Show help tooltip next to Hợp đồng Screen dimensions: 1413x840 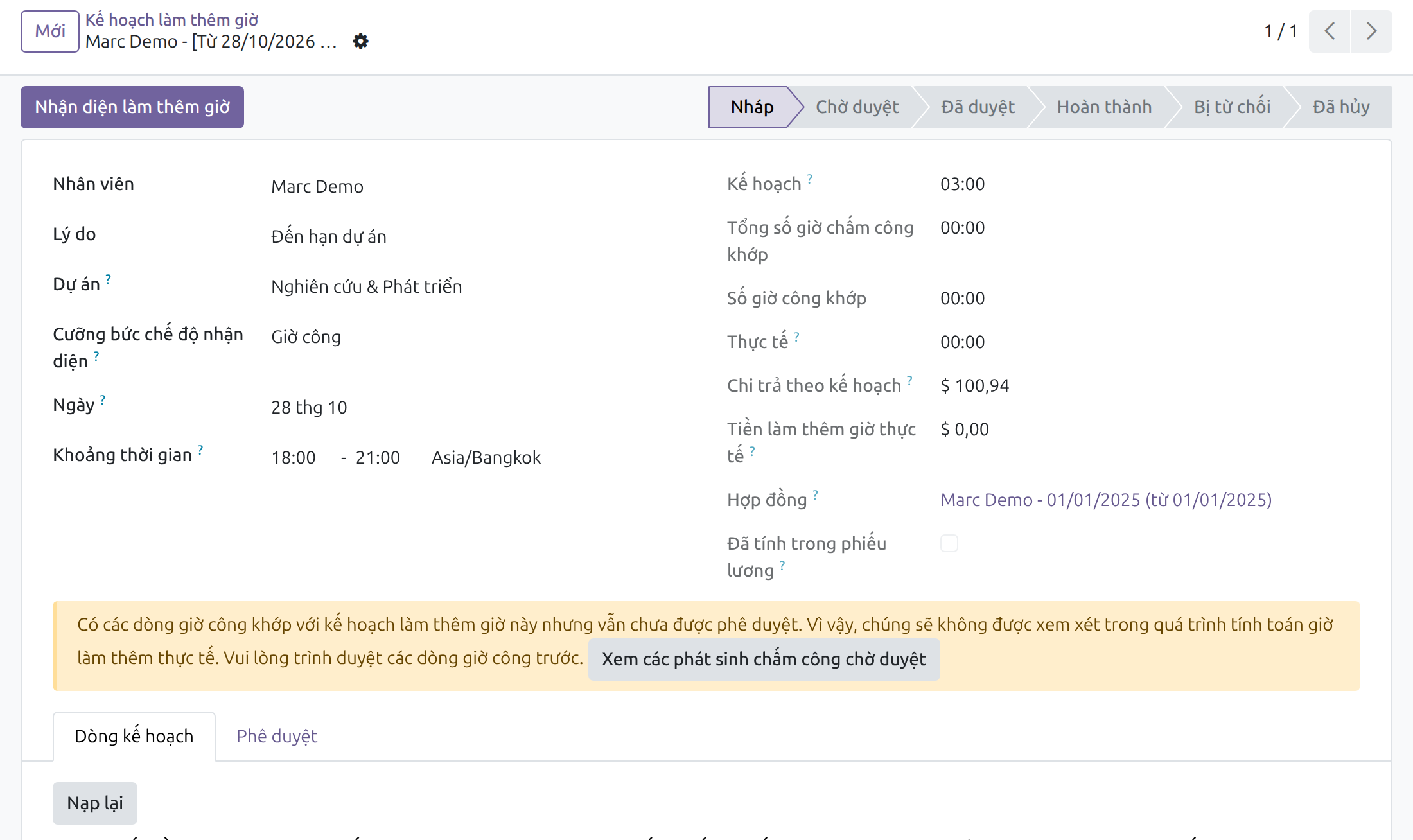[x=815, y=494]
